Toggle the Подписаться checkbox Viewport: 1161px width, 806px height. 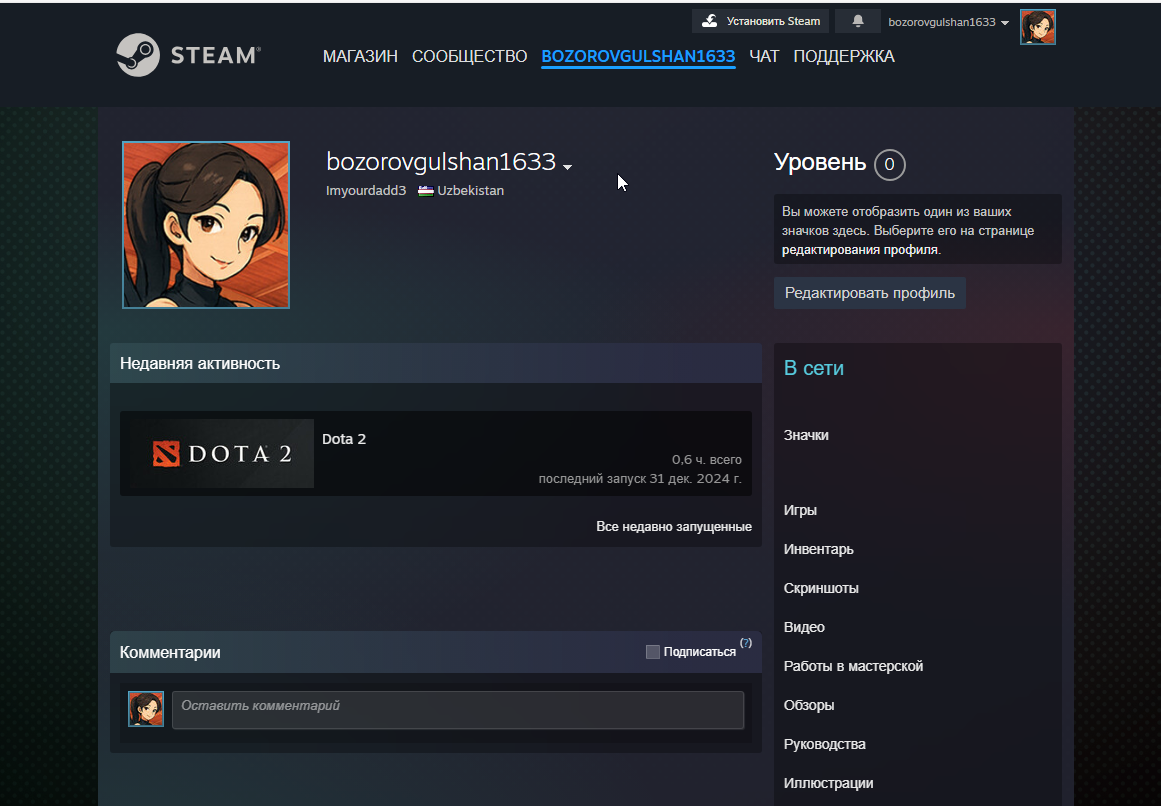tap(652, 652)
